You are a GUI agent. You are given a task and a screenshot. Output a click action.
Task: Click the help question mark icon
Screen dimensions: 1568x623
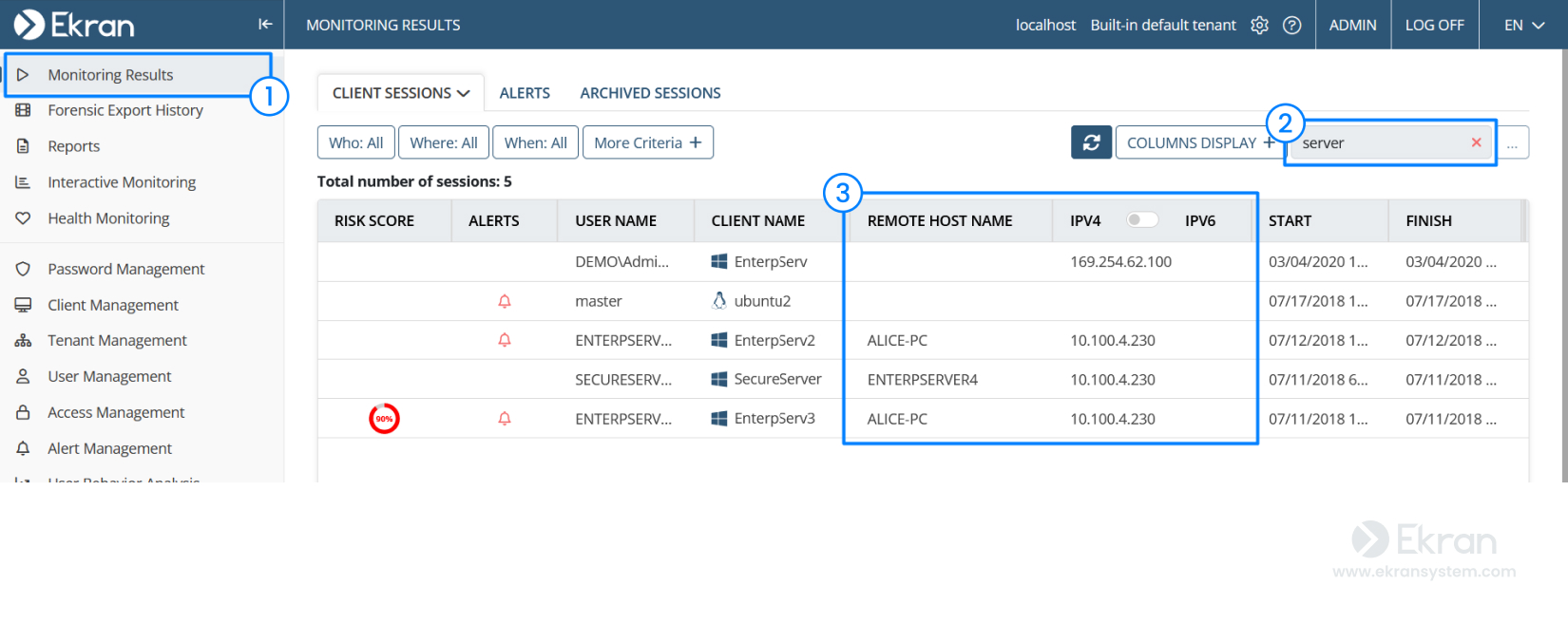pos(1291,26)
